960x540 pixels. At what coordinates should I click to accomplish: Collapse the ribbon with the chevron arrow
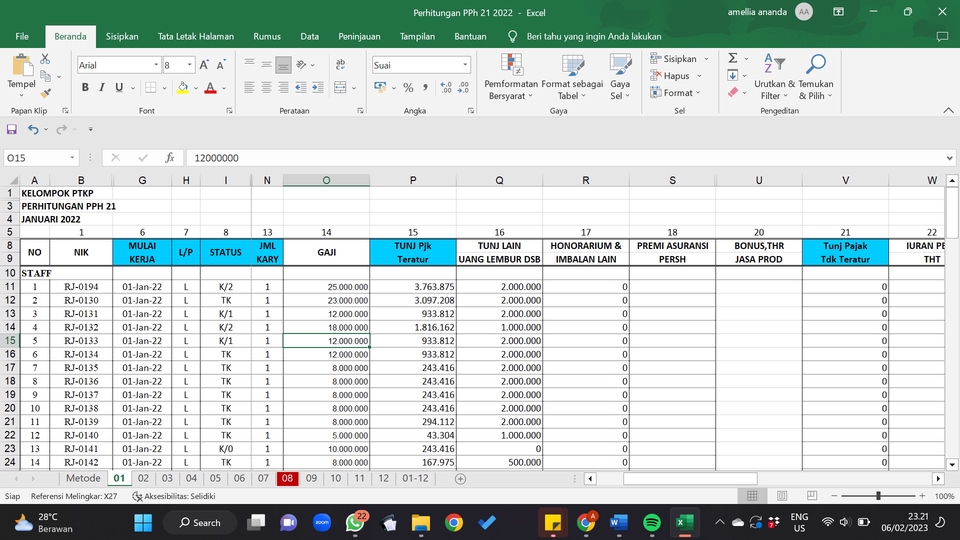click(x=948, y=110)
